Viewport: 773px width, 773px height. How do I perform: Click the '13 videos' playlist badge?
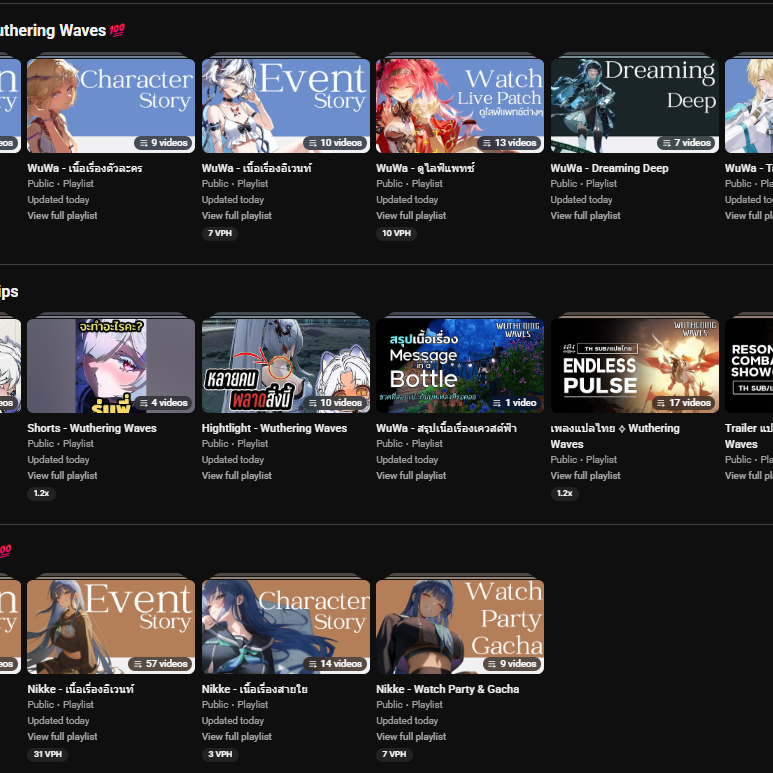tap(510, 143)
